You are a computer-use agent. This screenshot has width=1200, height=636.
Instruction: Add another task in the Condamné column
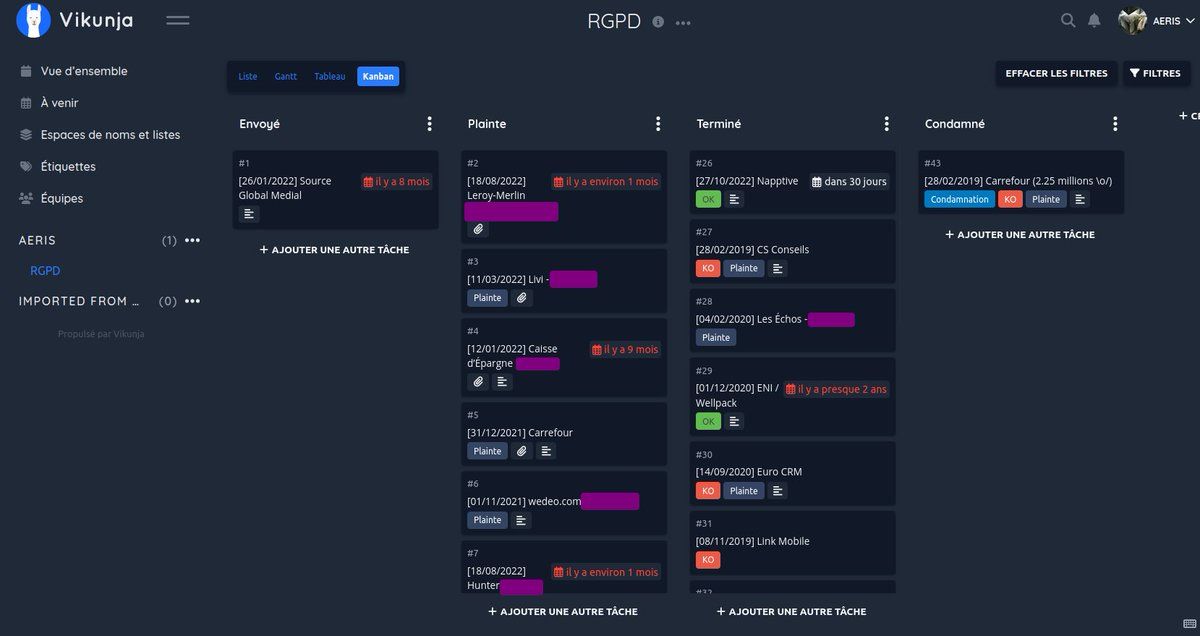point(1020,235)
